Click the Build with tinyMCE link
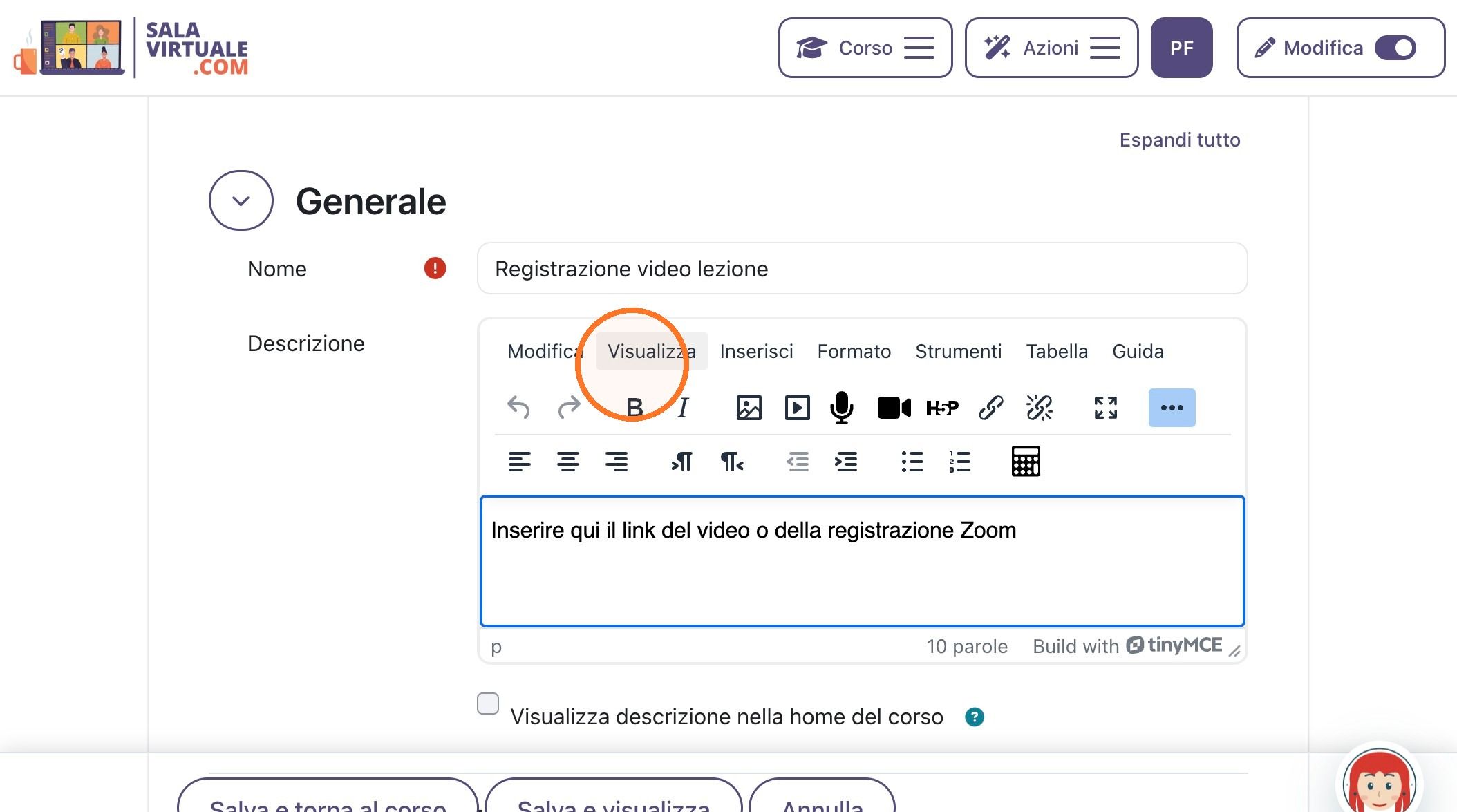 click(x=1127, y=646)
